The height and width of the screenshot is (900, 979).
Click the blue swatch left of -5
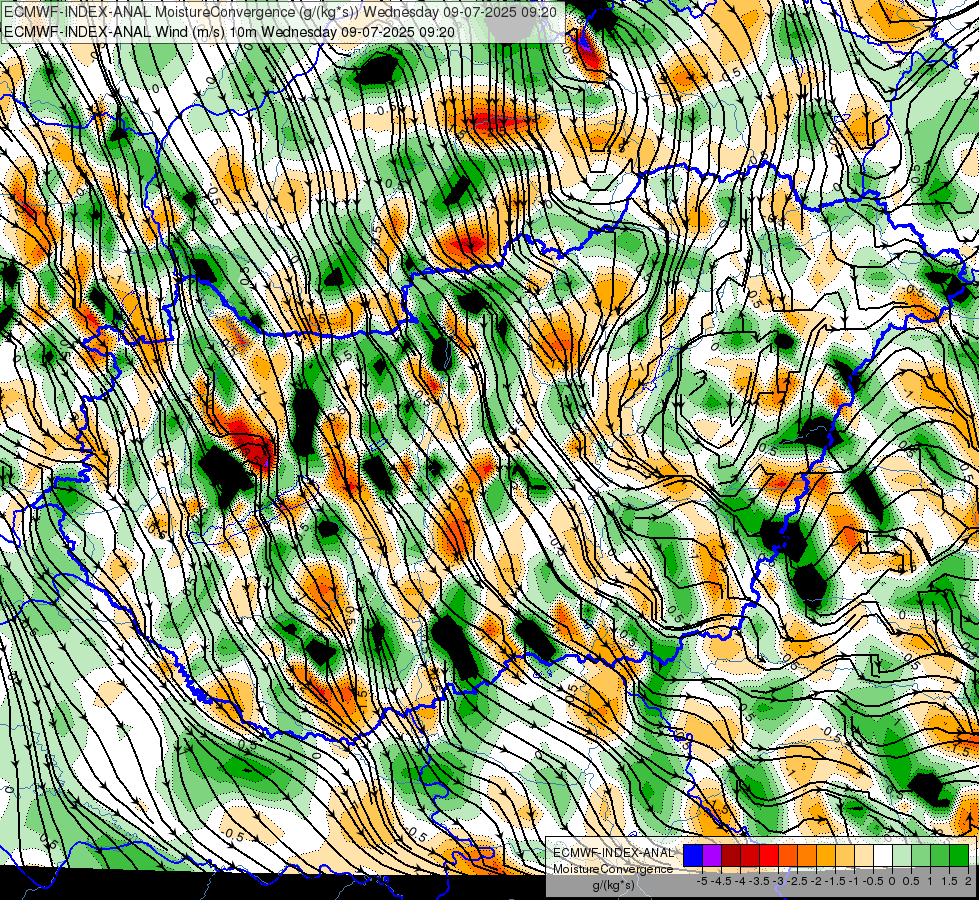coord(693,856)
